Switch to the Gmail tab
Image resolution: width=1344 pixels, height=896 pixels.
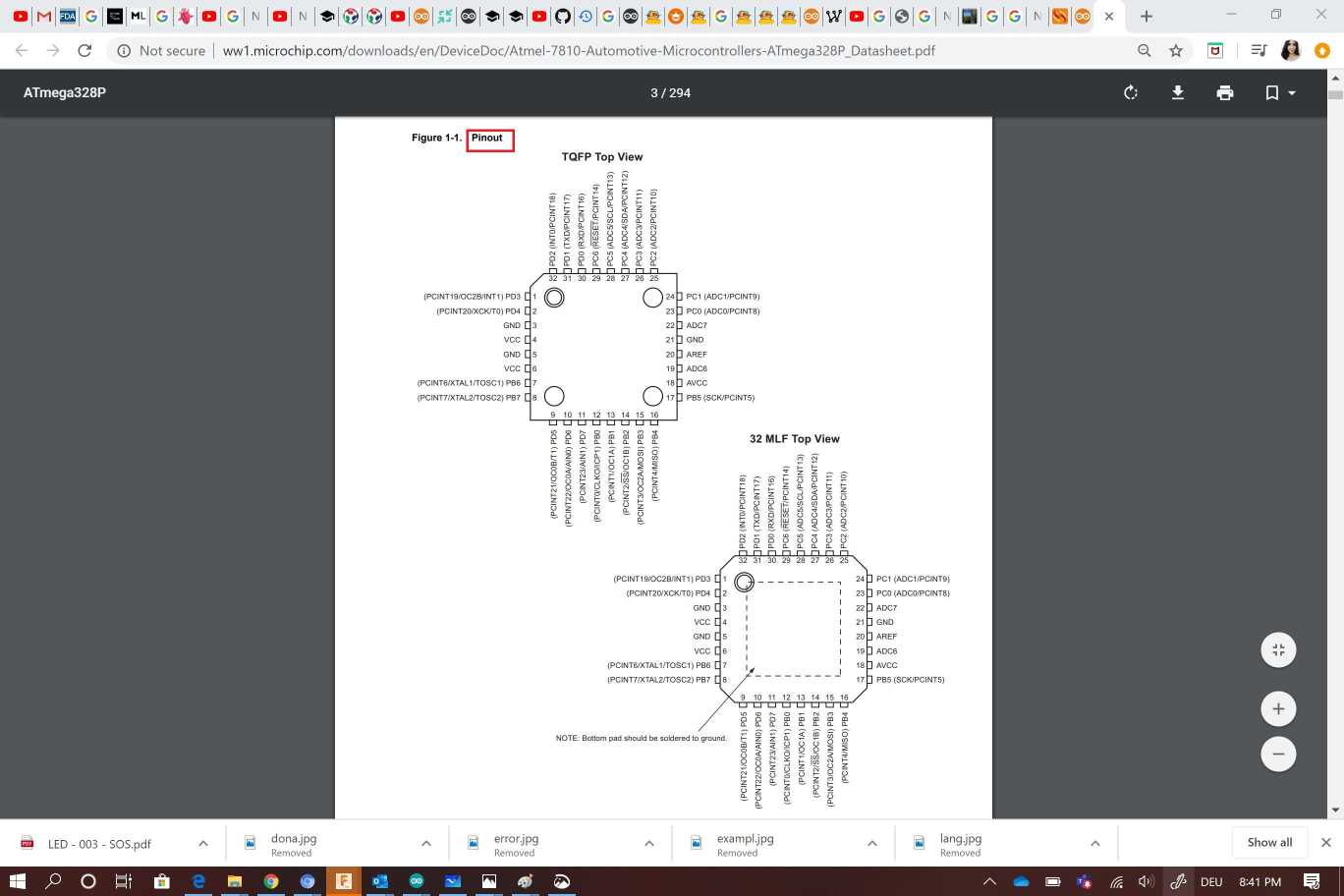[43, 16]
